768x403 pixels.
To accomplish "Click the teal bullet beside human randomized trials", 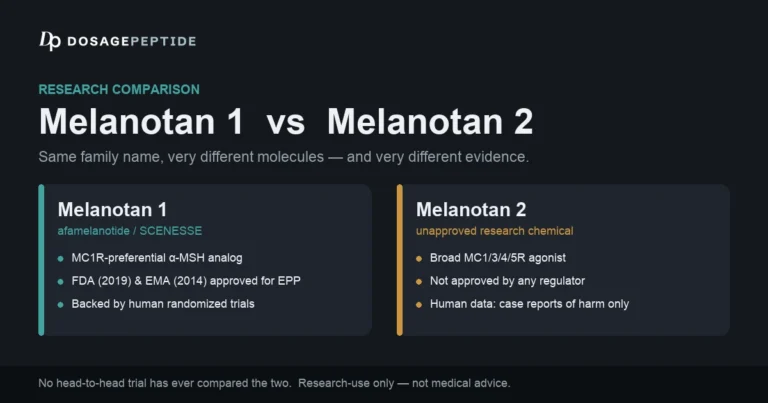I will (61, 305).
